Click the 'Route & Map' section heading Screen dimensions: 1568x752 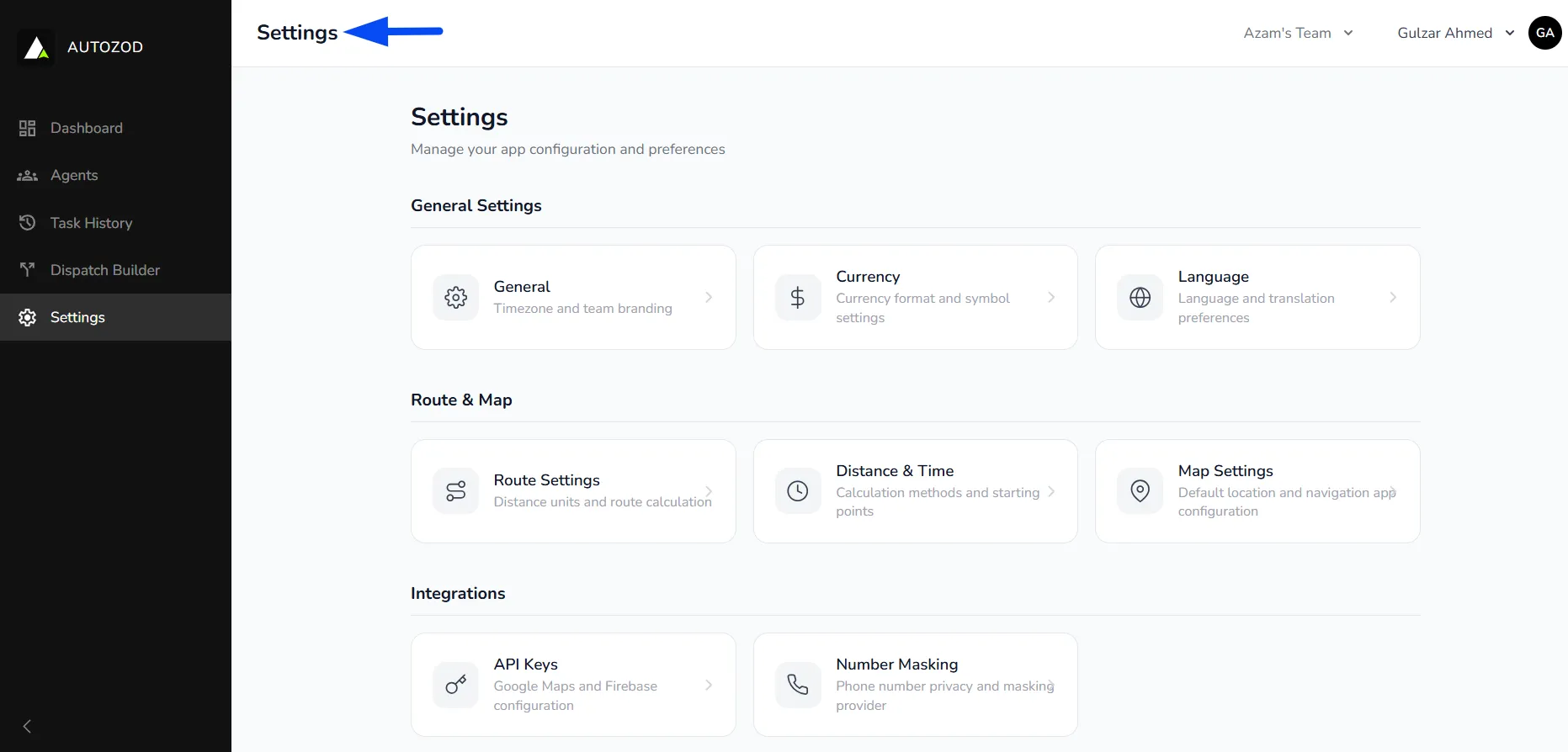point(461,400)
